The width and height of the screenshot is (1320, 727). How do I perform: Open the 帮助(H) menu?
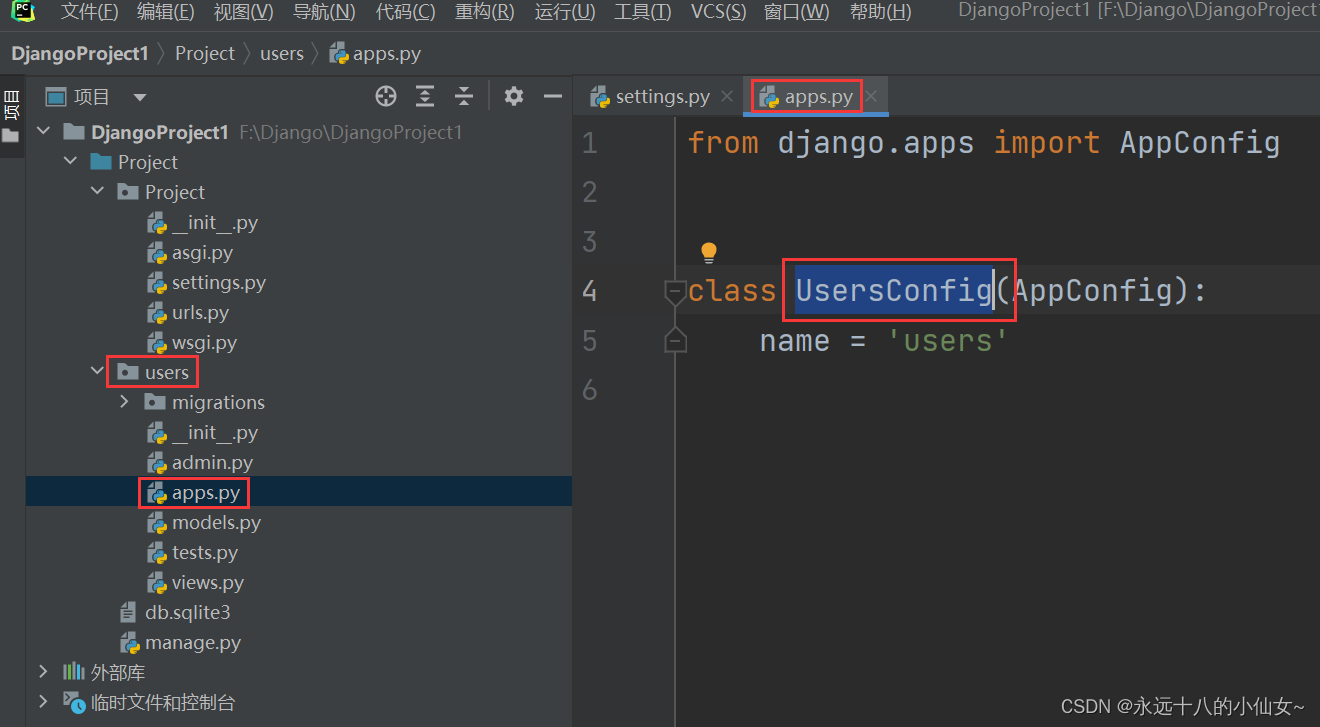(x=880, y=12)
